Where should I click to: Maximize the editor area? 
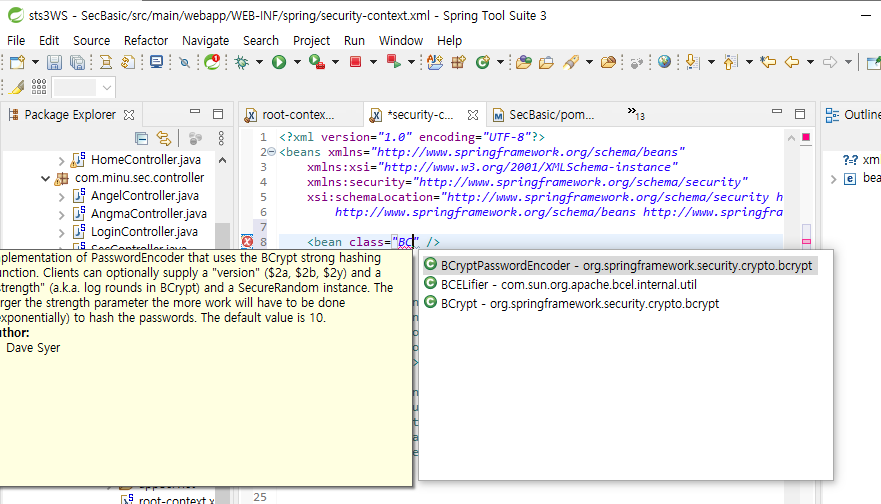coord(800,114)
